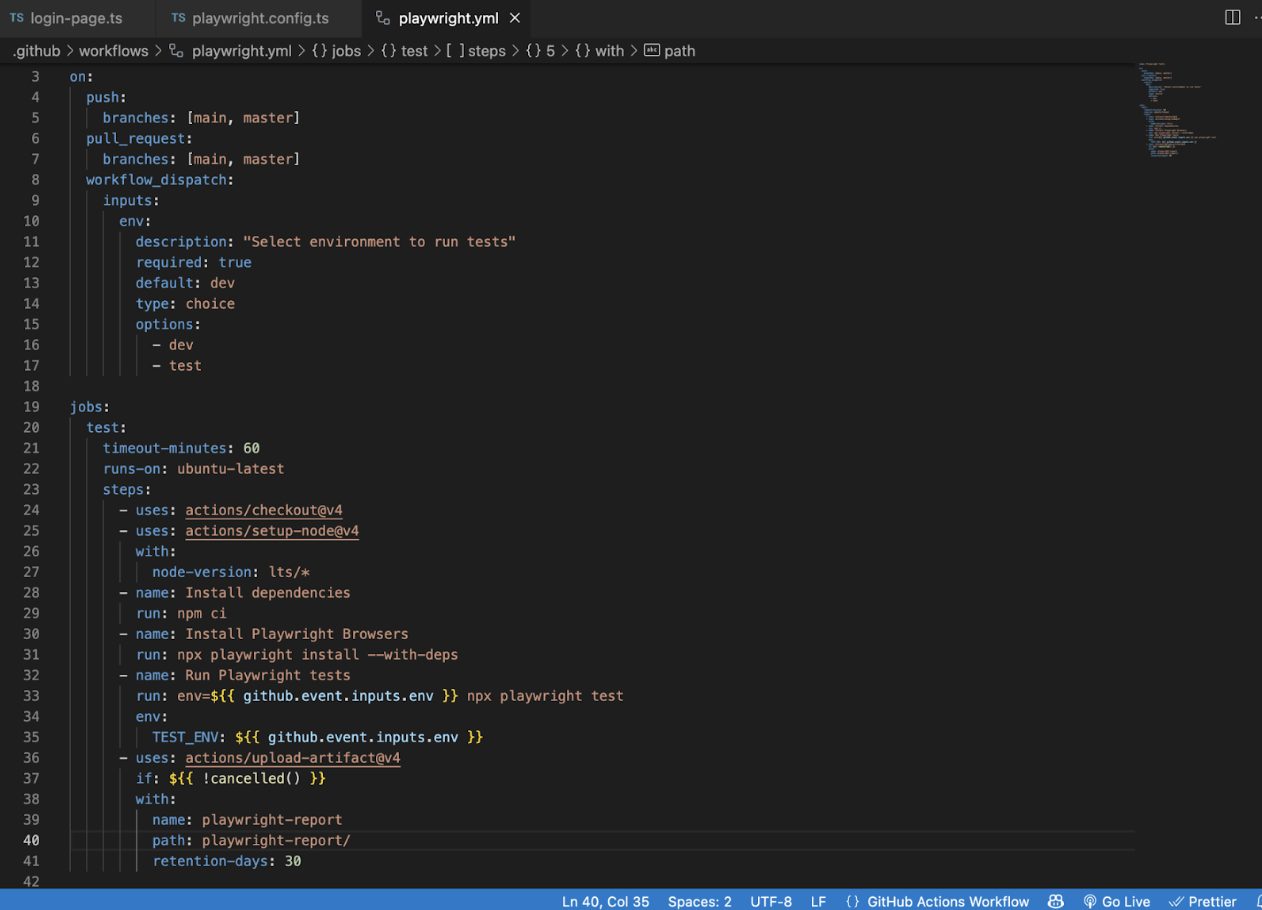Switch to the login-page.ts tab
This screenshot has width=1262, height=910.
coord(76,18)
